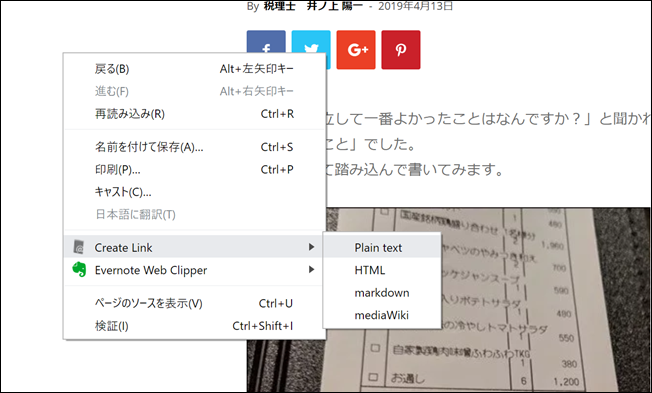Click the article text ending with でした。

click(371, 144)
